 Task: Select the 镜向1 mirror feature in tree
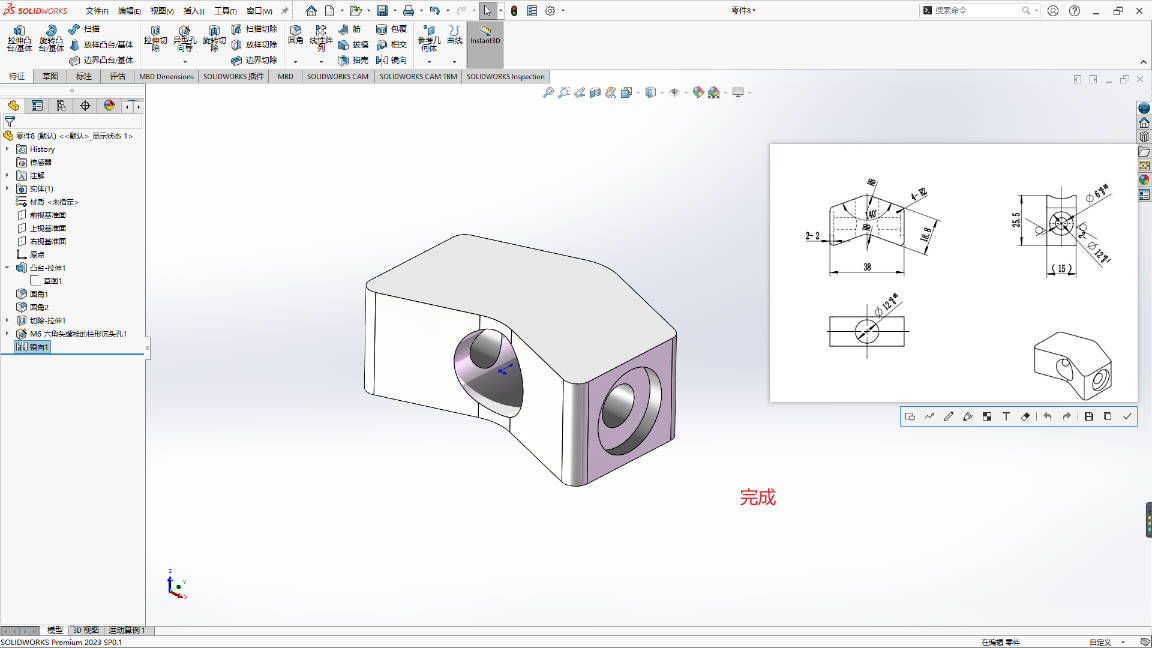tap(33, 347)
